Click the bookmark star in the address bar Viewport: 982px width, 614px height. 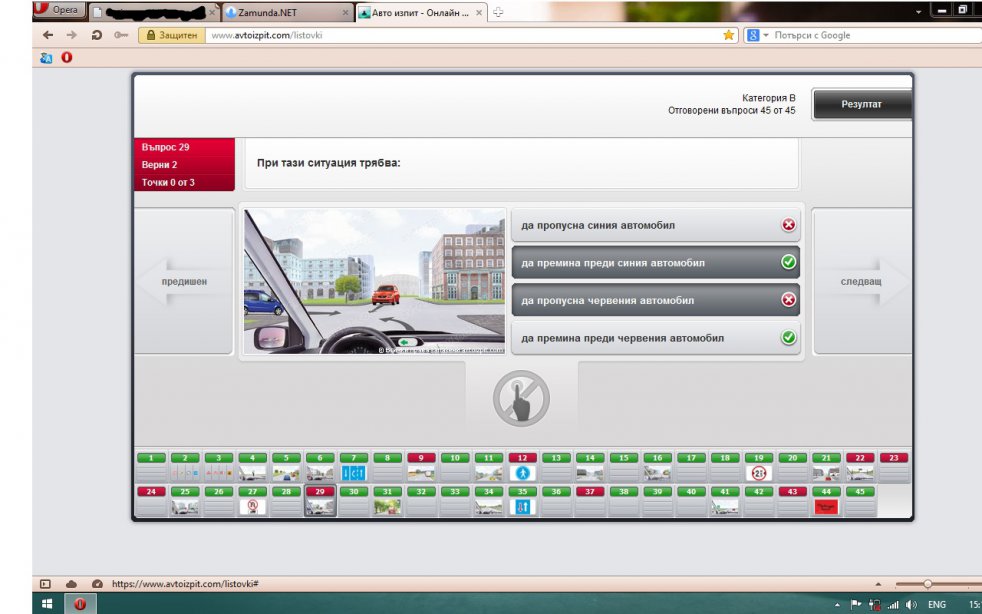729,35
